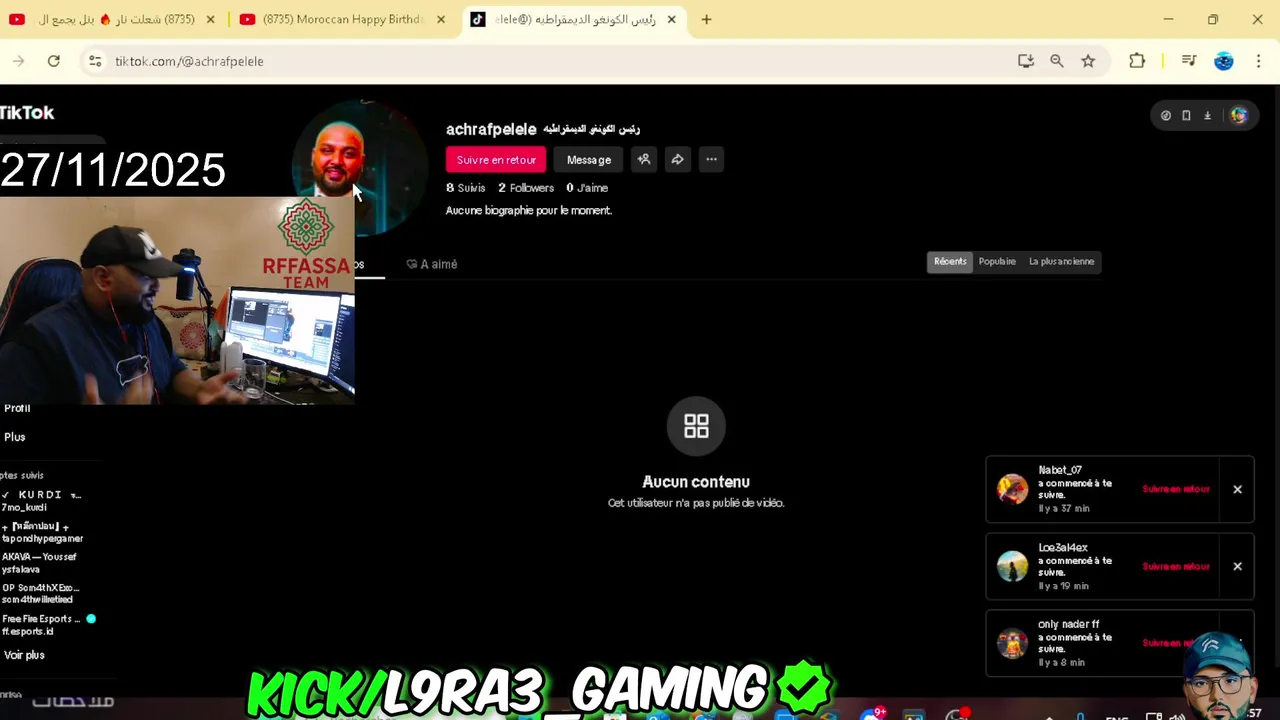
Task: Click the download icon in header pill
Action: point(1207,116)
